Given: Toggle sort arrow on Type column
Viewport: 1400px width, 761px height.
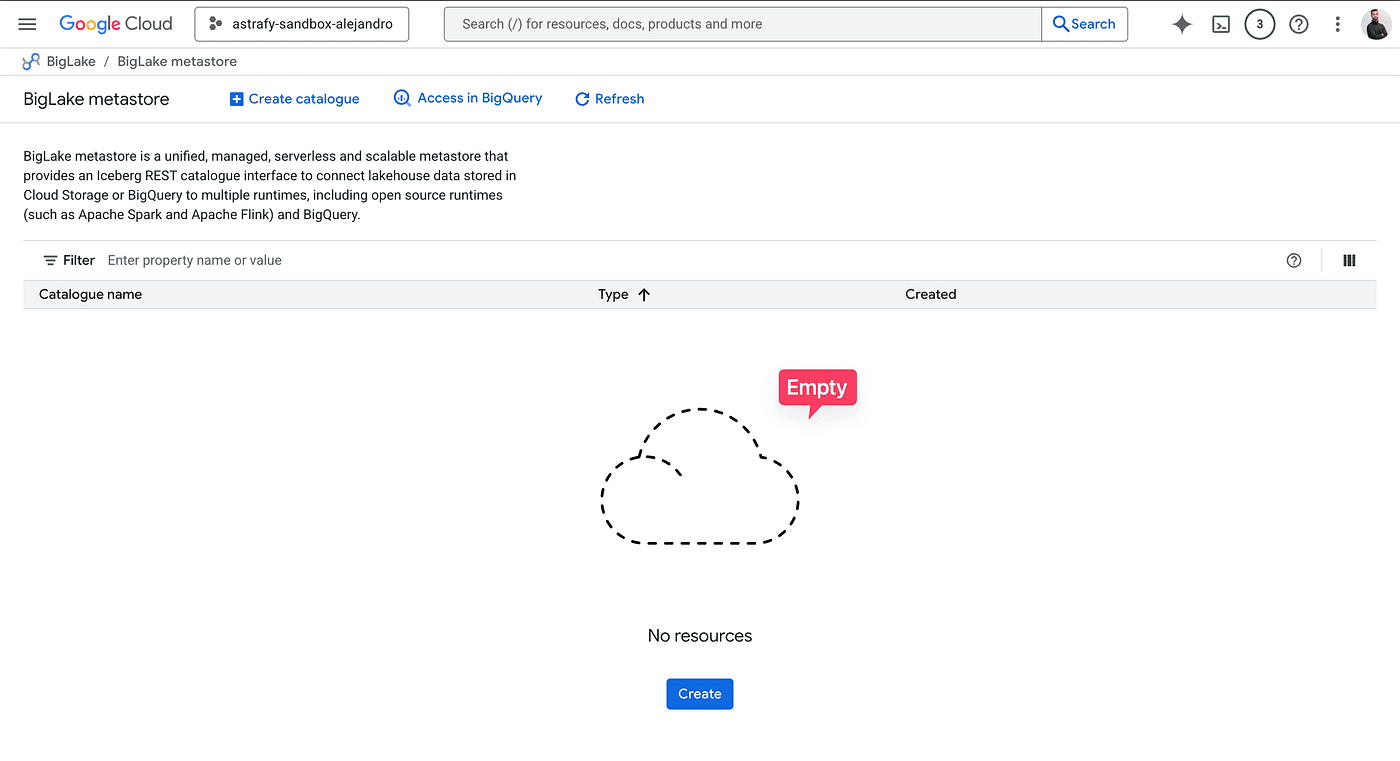Looking at the screenshot, I should tap(644, 294).
